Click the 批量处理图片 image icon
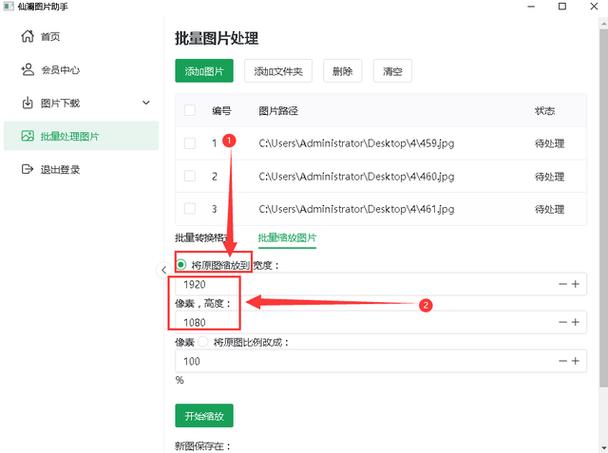The height and width of the screenshot is (453, 608). click(x=28, y=136)
